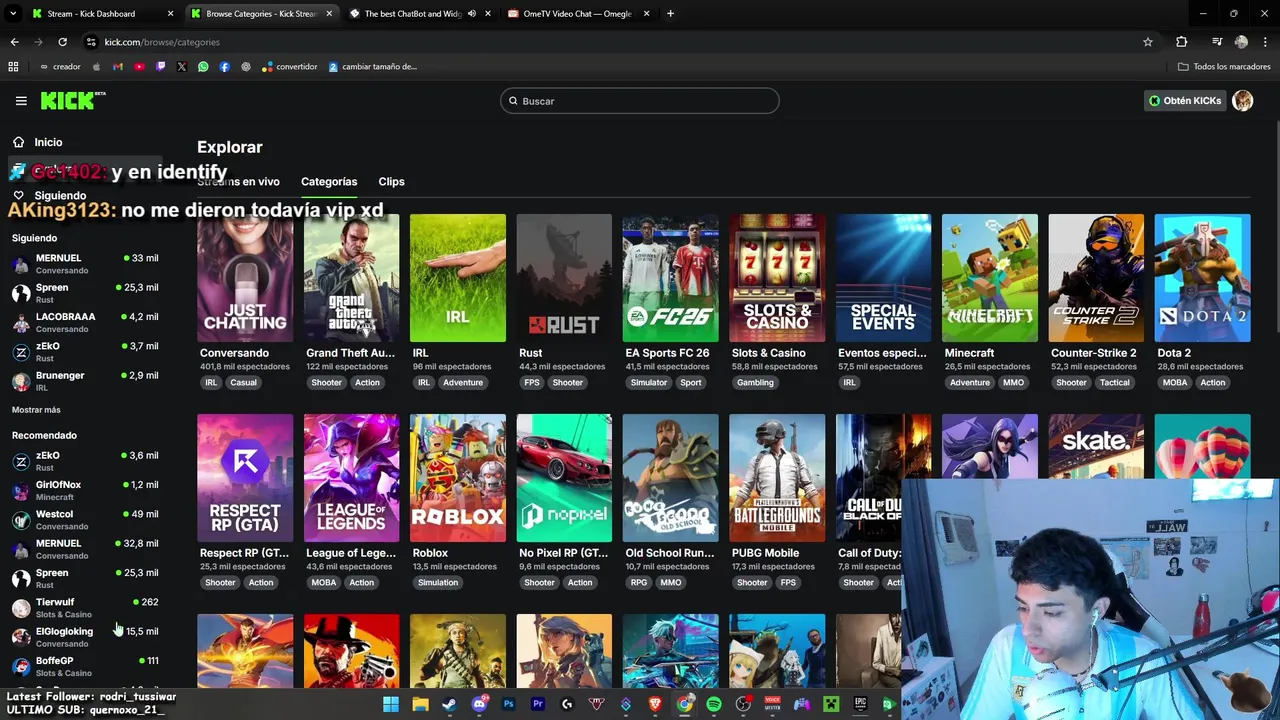1280x720 pixels.
Task: Open the Minecraft category card
Action: click(990, 278)
